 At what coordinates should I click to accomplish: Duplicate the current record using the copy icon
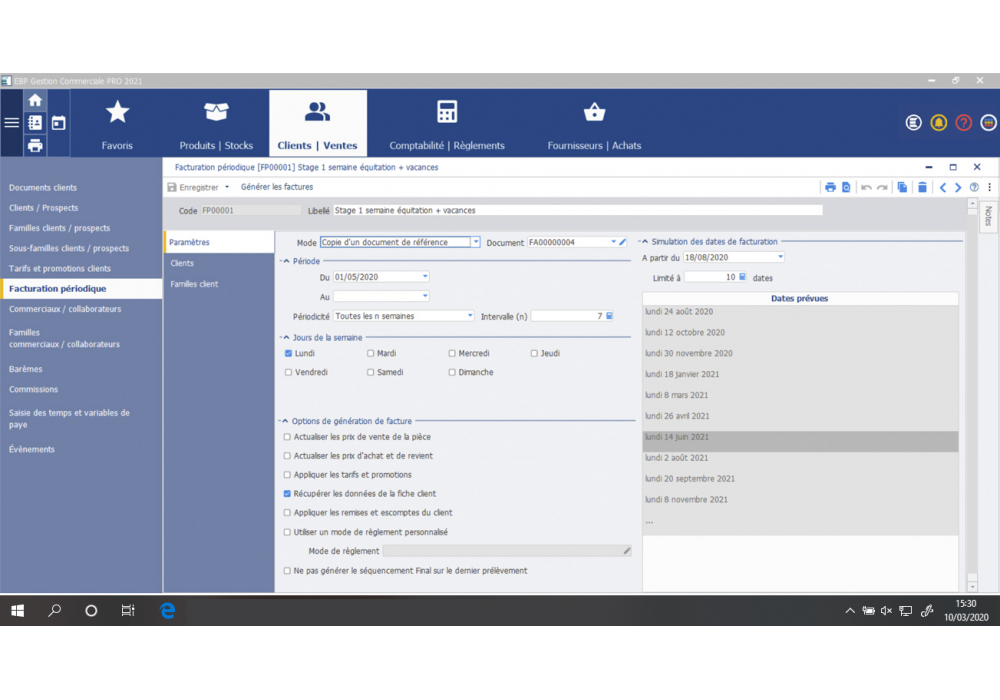tap(903, 187)
